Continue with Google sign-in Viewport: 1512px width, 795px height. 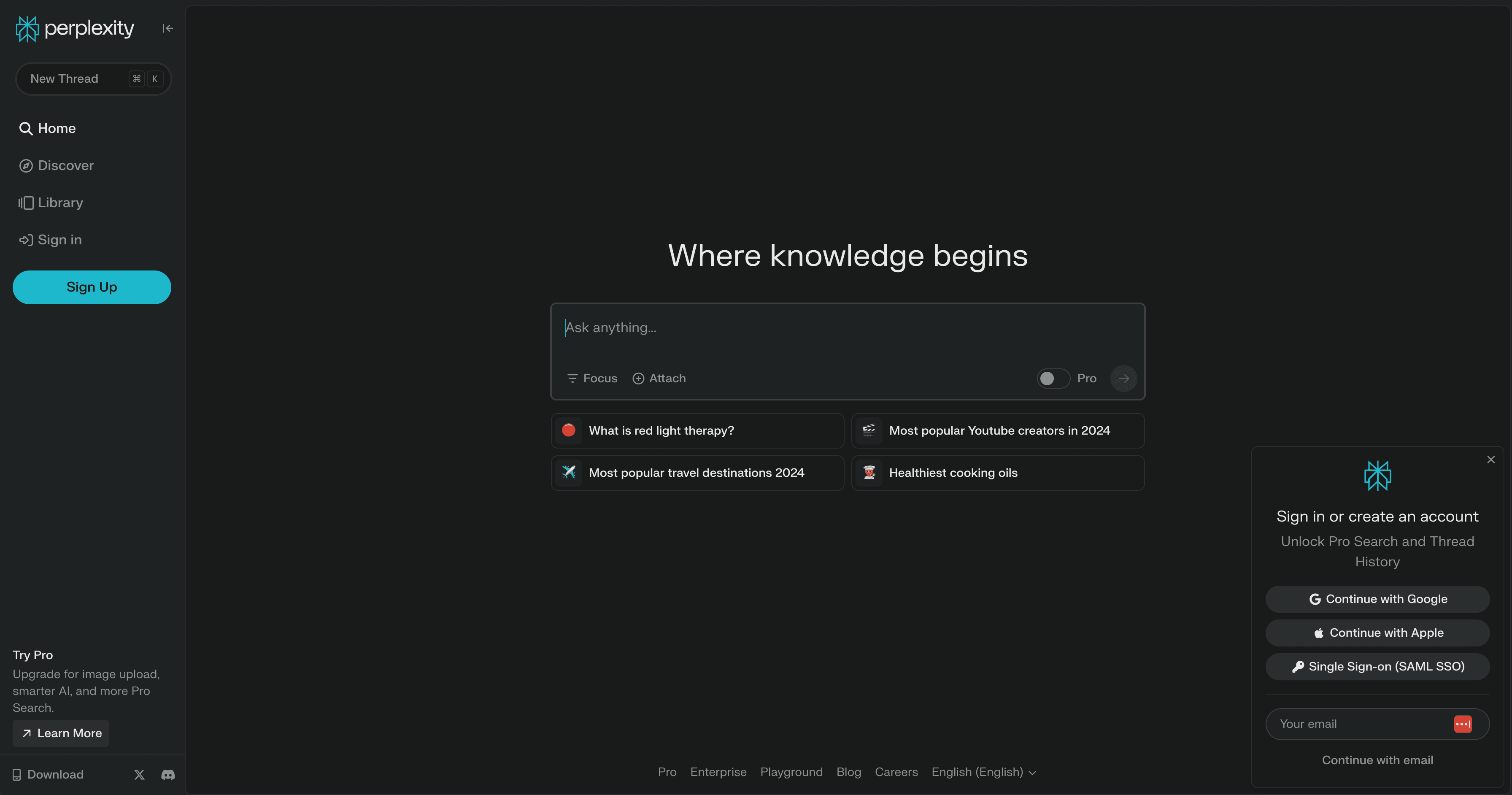1377,600
